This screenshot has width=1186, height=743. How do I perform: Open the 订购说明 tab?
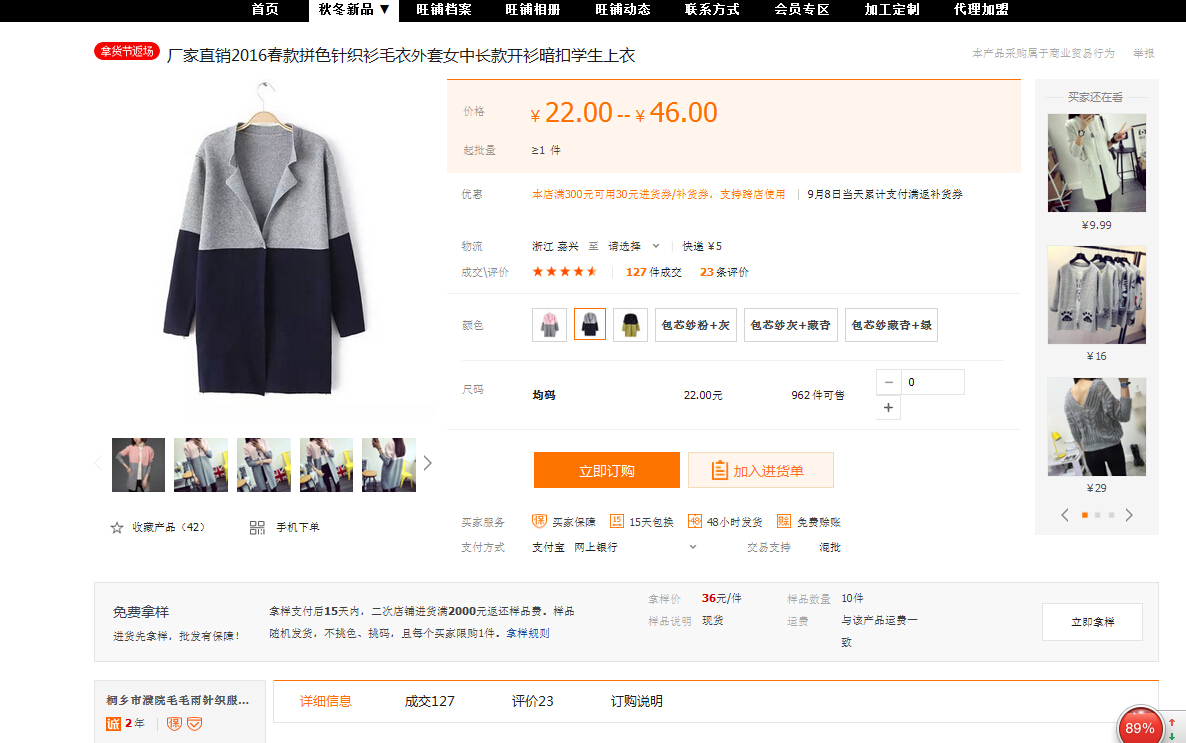click(637, 701)
